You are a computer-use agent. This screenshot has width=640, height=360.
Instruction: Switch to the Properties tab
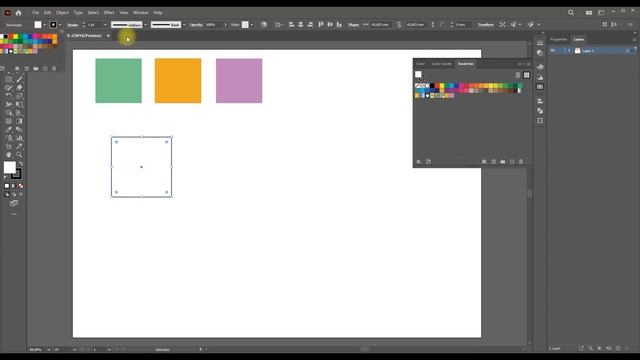click(559, 39)
